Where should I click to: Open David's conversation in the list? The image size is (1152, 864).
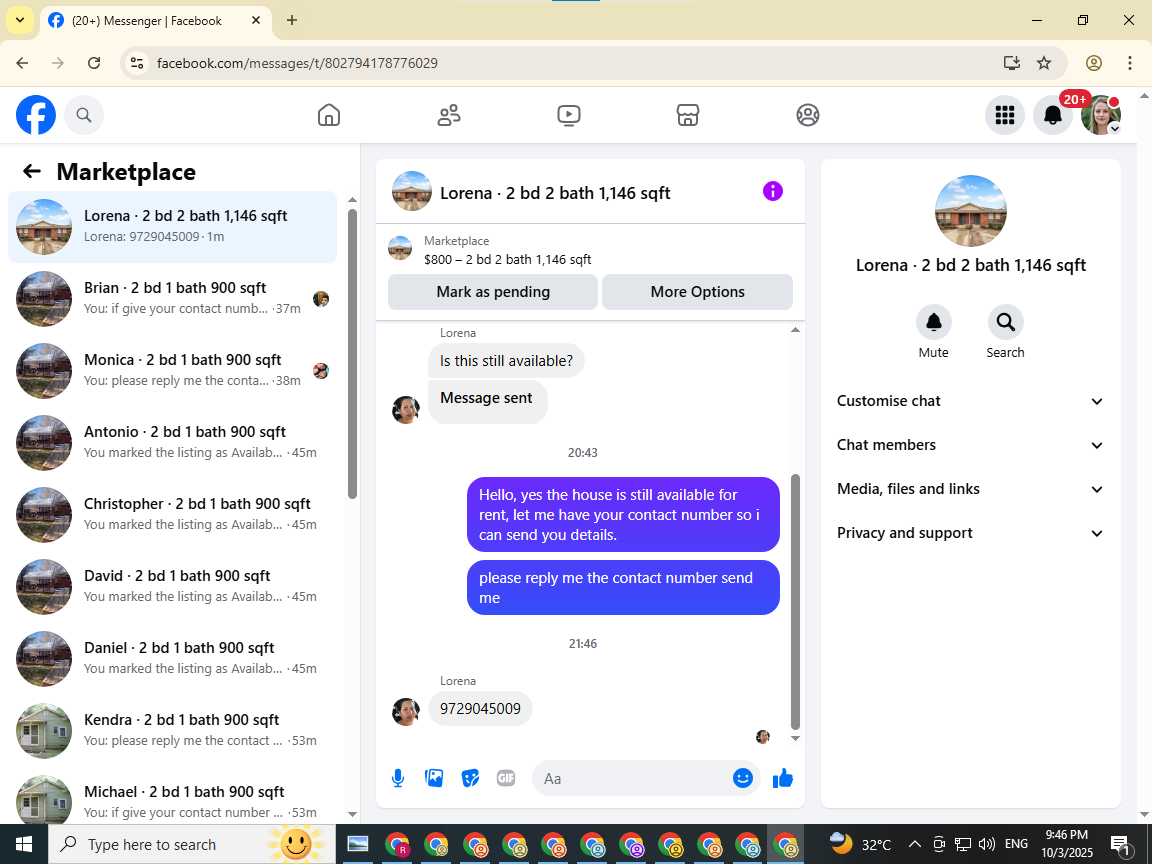point(173,586)
